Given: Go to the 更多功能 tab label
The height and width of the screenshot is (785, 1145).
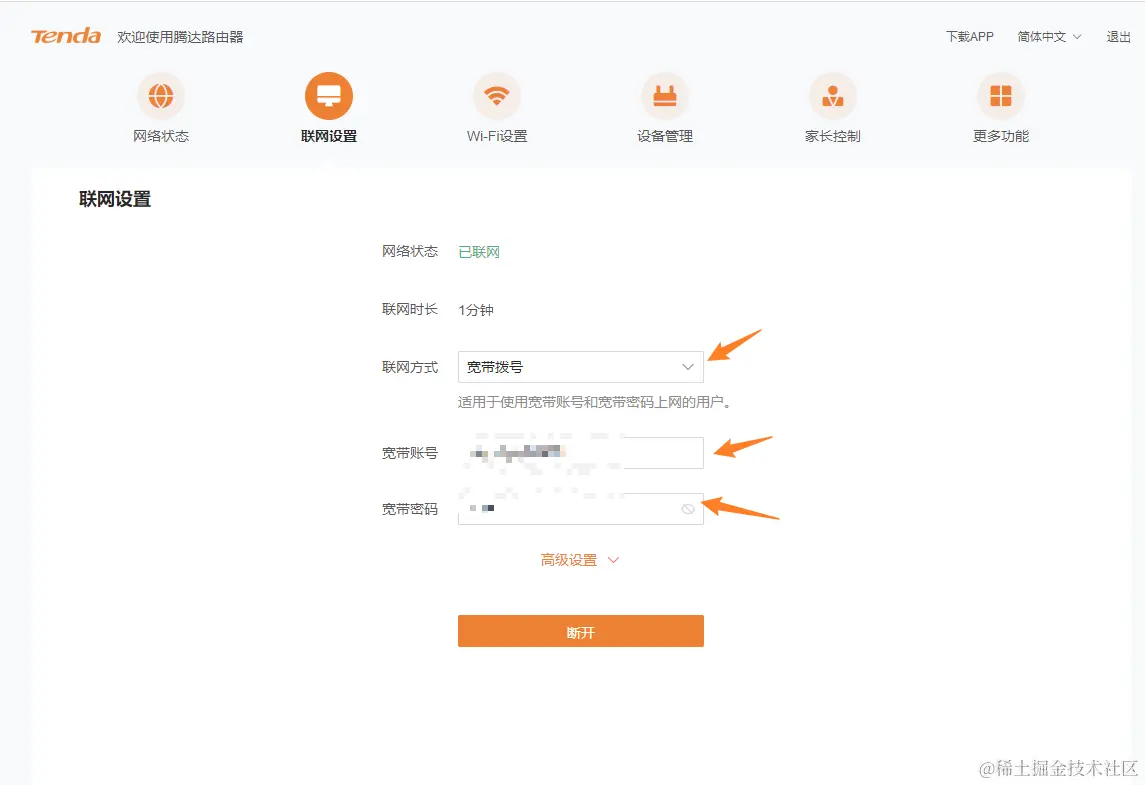Looking at the screenshot, I should tap(1000, 136).
